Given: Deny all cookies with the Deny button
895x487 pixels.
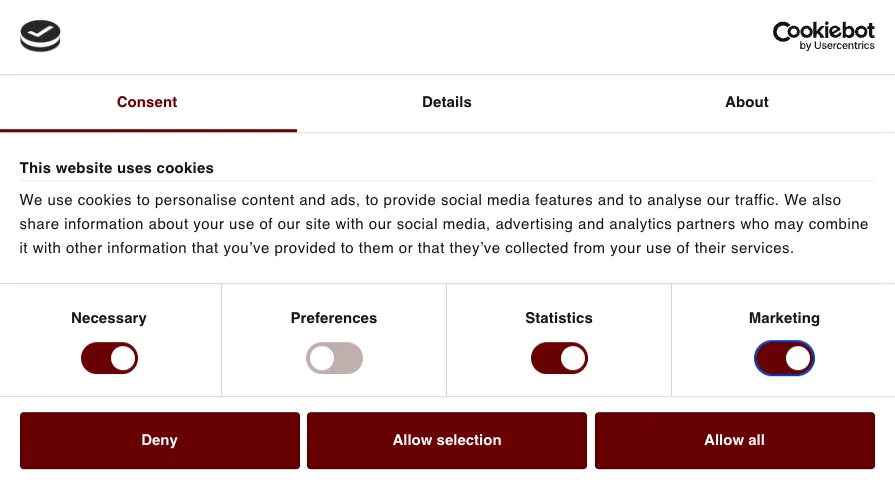Looking at the screenshot, I should 160,440.
